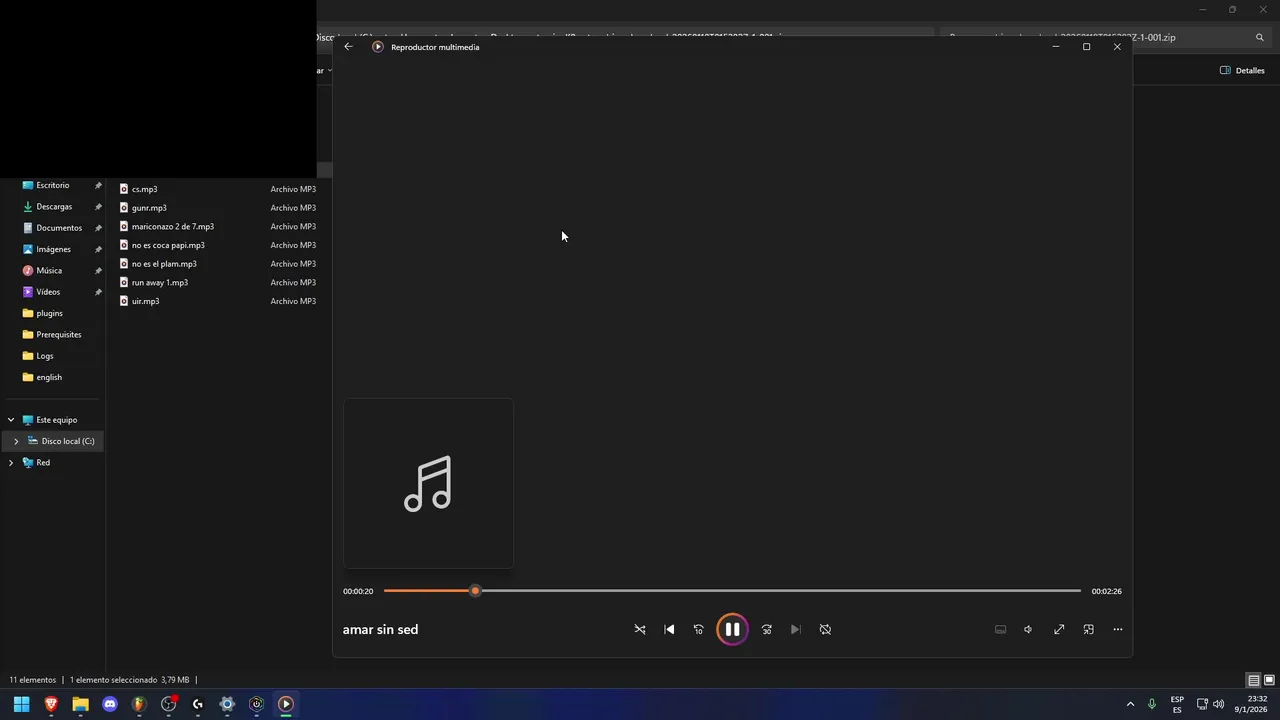
Task: Collapse the Este equipo tree node
Action: tap(11, 420)
